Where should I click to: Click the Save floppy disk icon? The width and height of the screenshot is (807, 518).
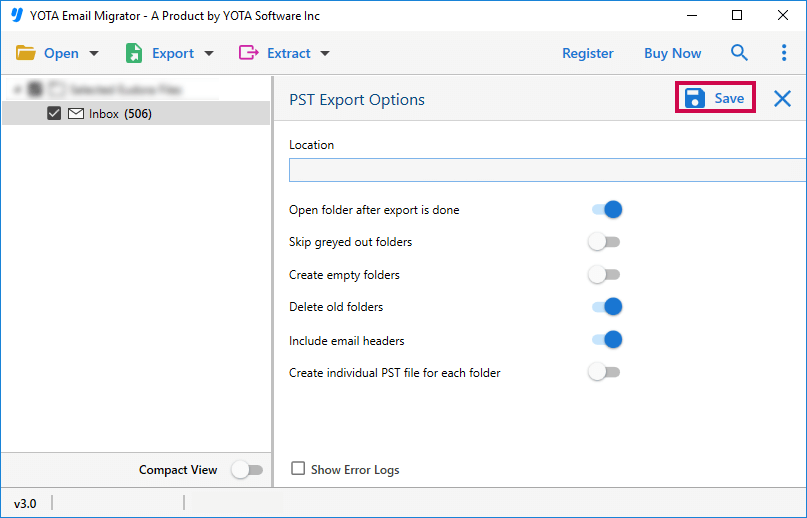point(695,98)
